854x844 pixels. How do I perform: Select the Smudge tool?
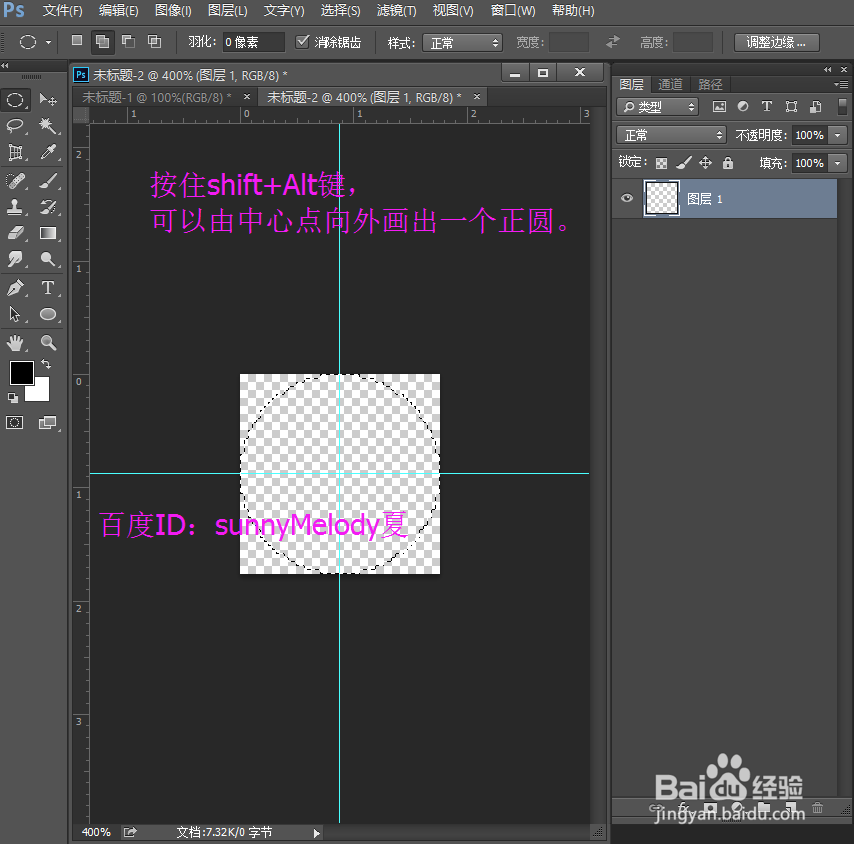(x=15, y=259)
